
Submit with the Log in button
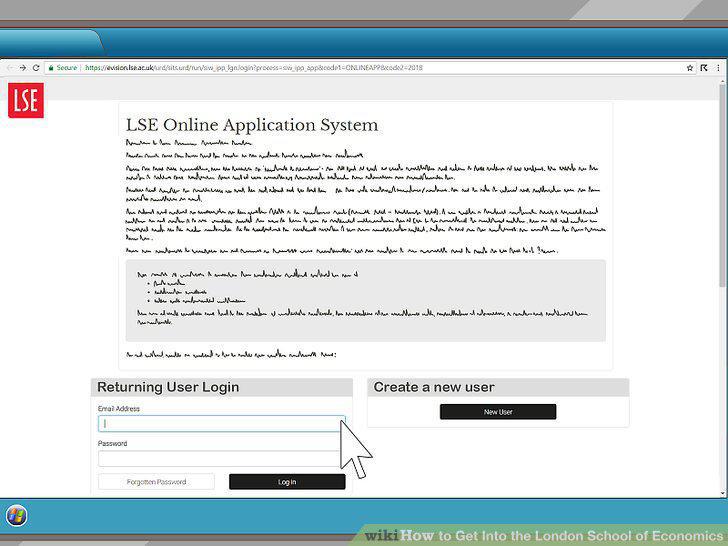(x=287, y=482)
